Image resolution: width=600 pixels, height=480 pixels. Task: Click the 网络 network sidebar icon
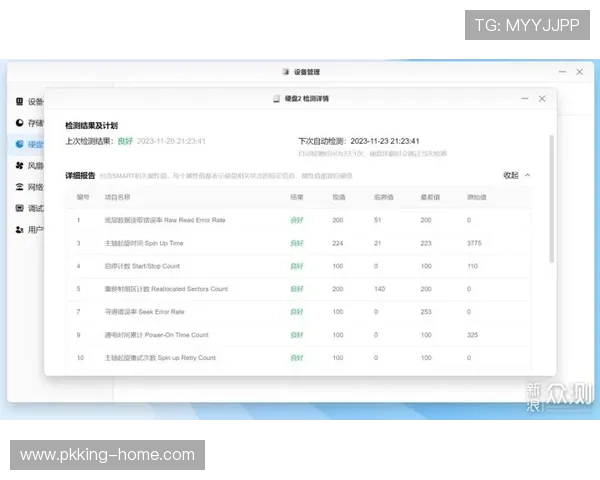point(20,187)
